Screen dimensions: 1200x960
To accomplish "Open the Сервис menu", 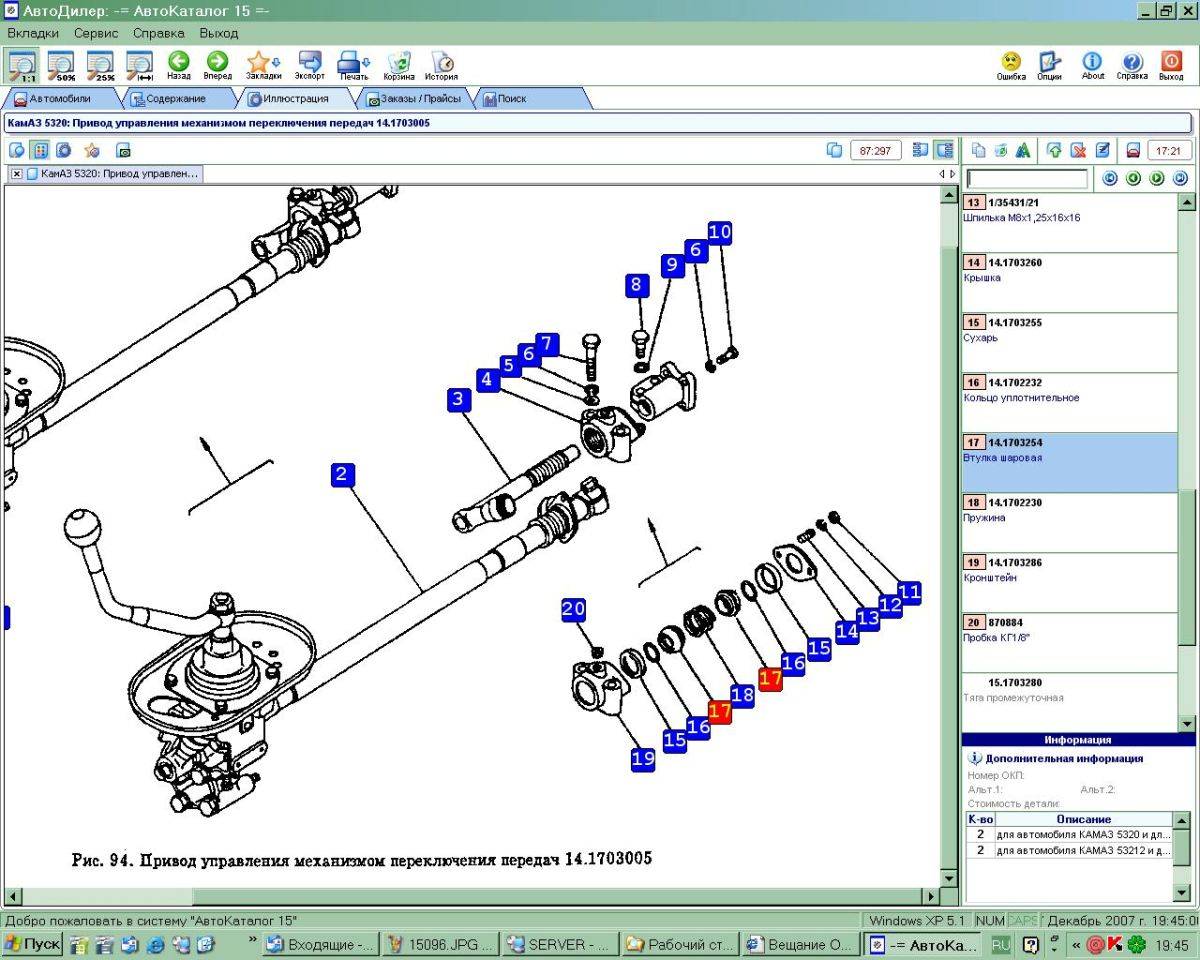I will [x=96, y=33].
